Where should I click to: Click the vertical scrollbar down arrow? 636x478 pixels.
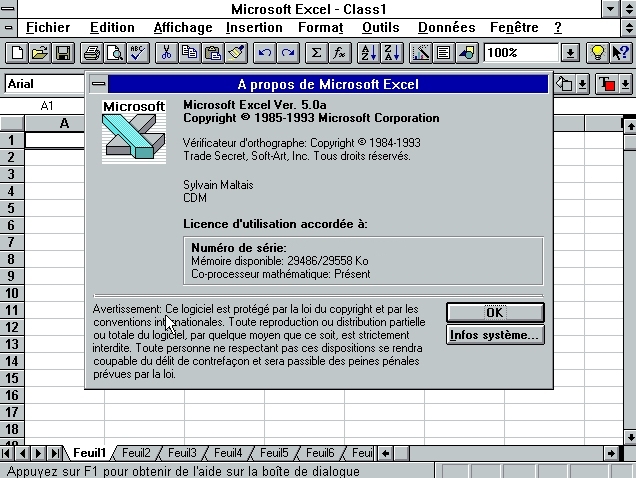(630, 437)
